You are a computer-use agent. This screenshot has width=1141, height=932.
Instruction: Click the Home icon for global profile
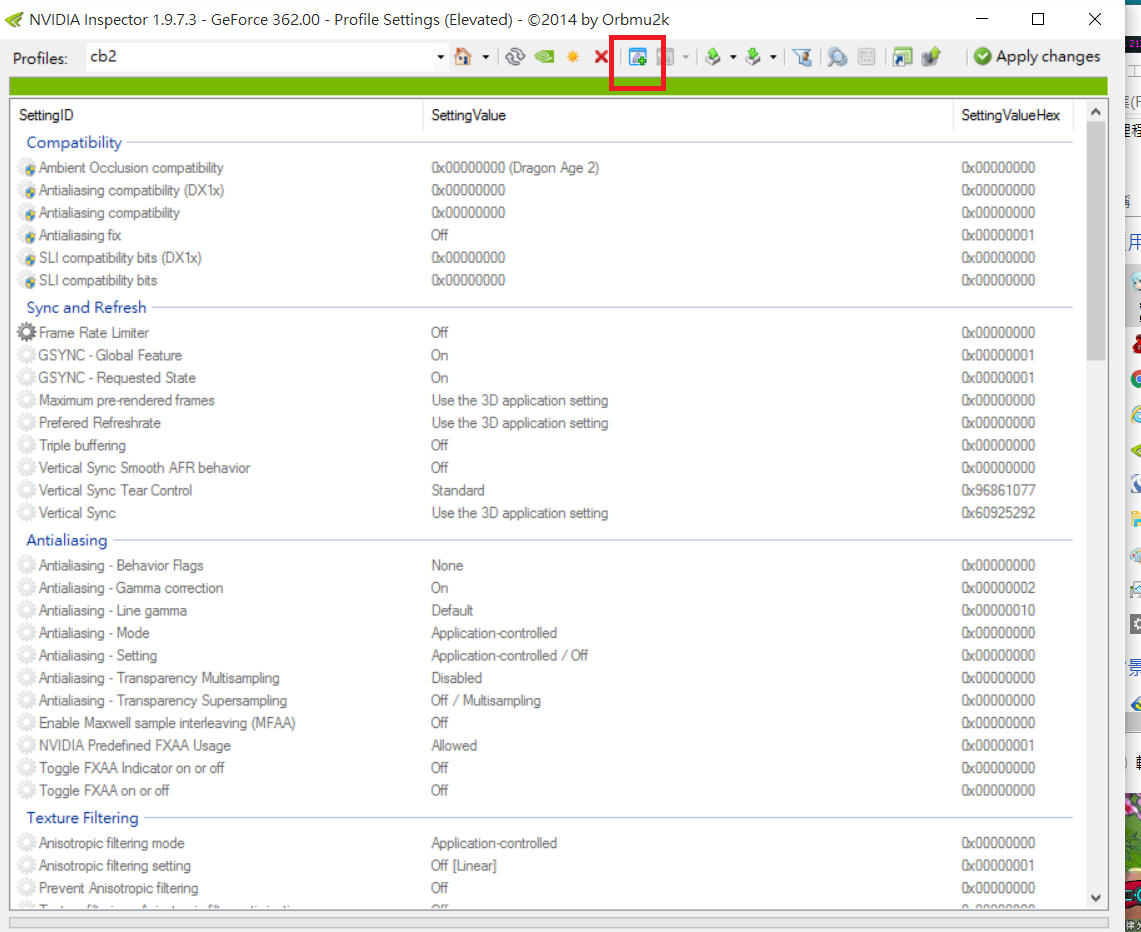click(463, 57)
